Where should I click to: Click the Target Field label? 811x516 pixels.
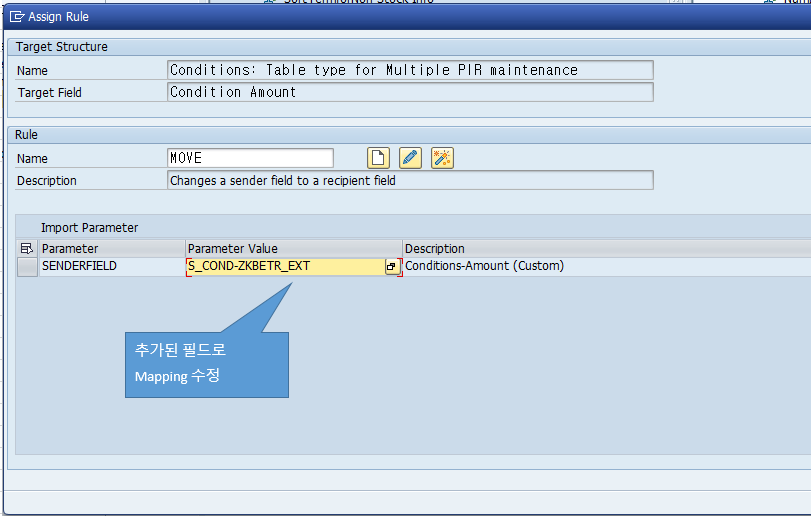pyautogui.click(x=50, y=93)
